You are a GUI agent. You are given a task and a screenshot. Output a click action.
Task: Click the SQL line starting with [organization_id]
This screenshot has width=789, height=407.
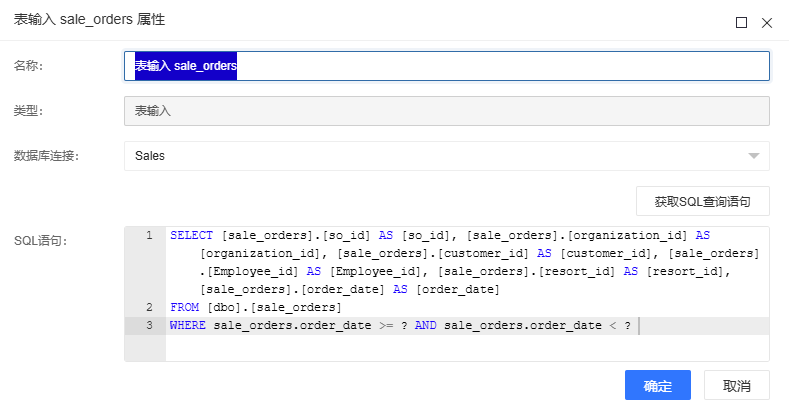click(480, 254)
